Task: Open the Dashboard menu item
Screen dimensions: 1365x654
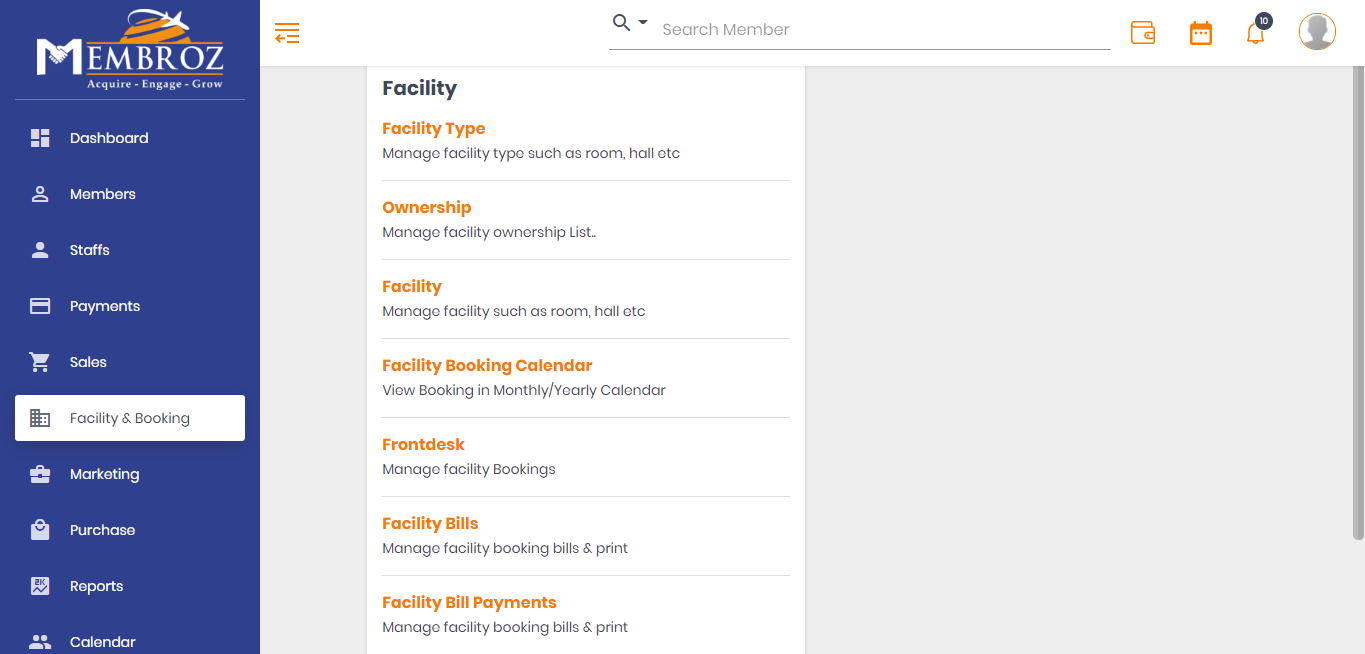Action: (108, 138)
